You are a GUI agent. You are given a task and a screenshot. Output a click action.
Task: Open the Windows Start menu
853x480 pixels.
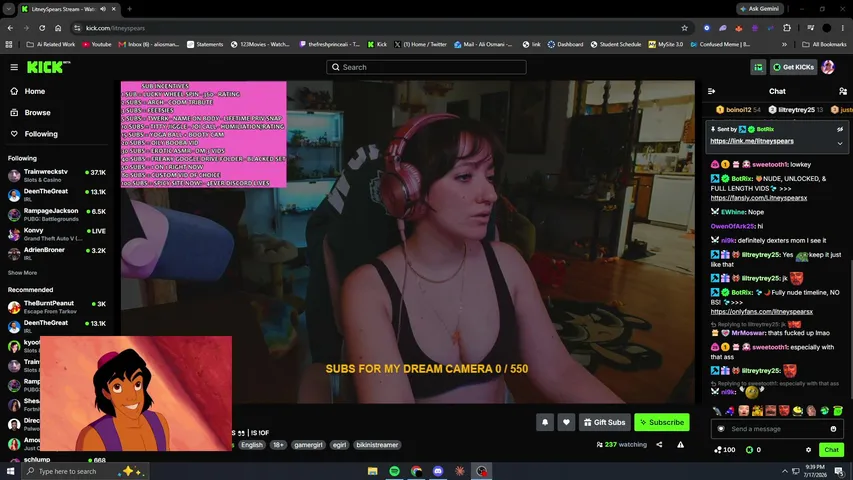[10, 471]
